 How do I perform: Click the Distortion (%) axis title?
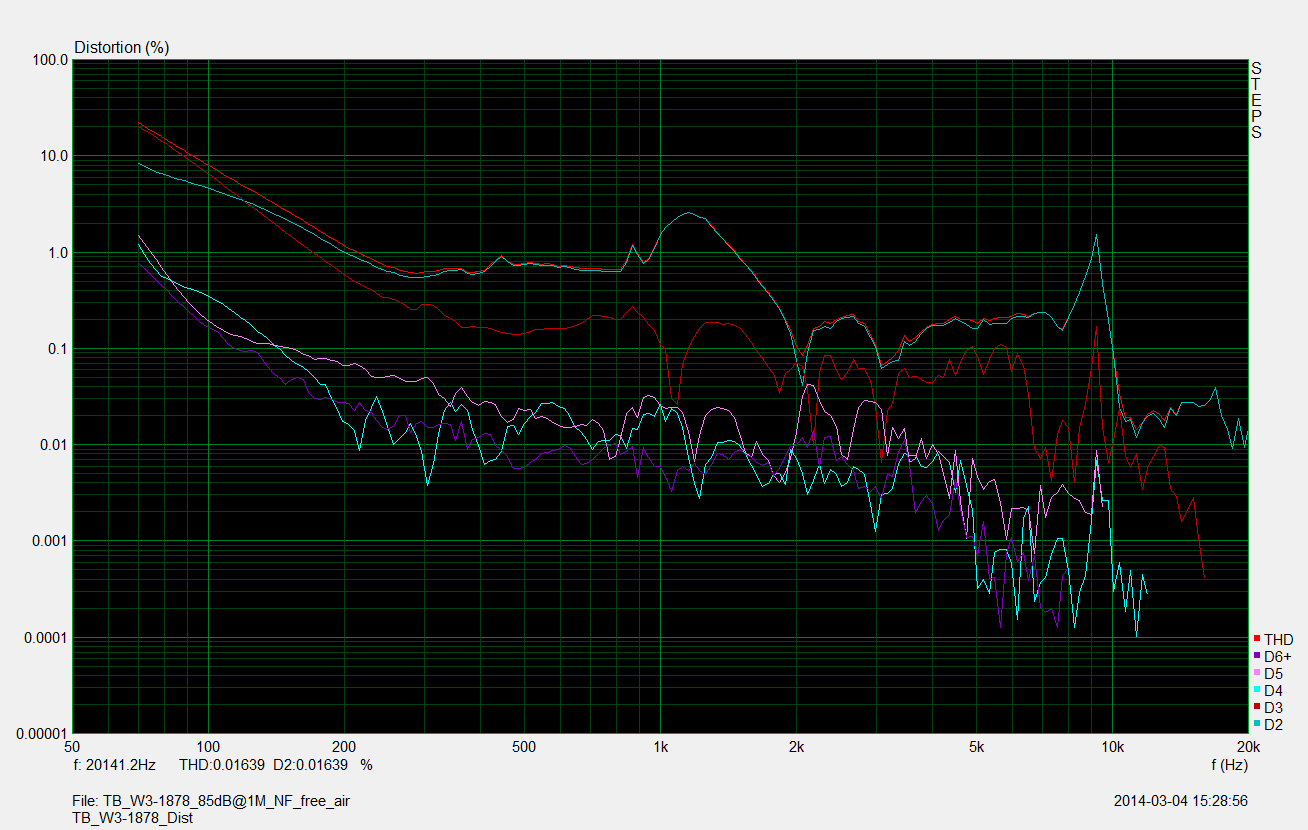122,47
